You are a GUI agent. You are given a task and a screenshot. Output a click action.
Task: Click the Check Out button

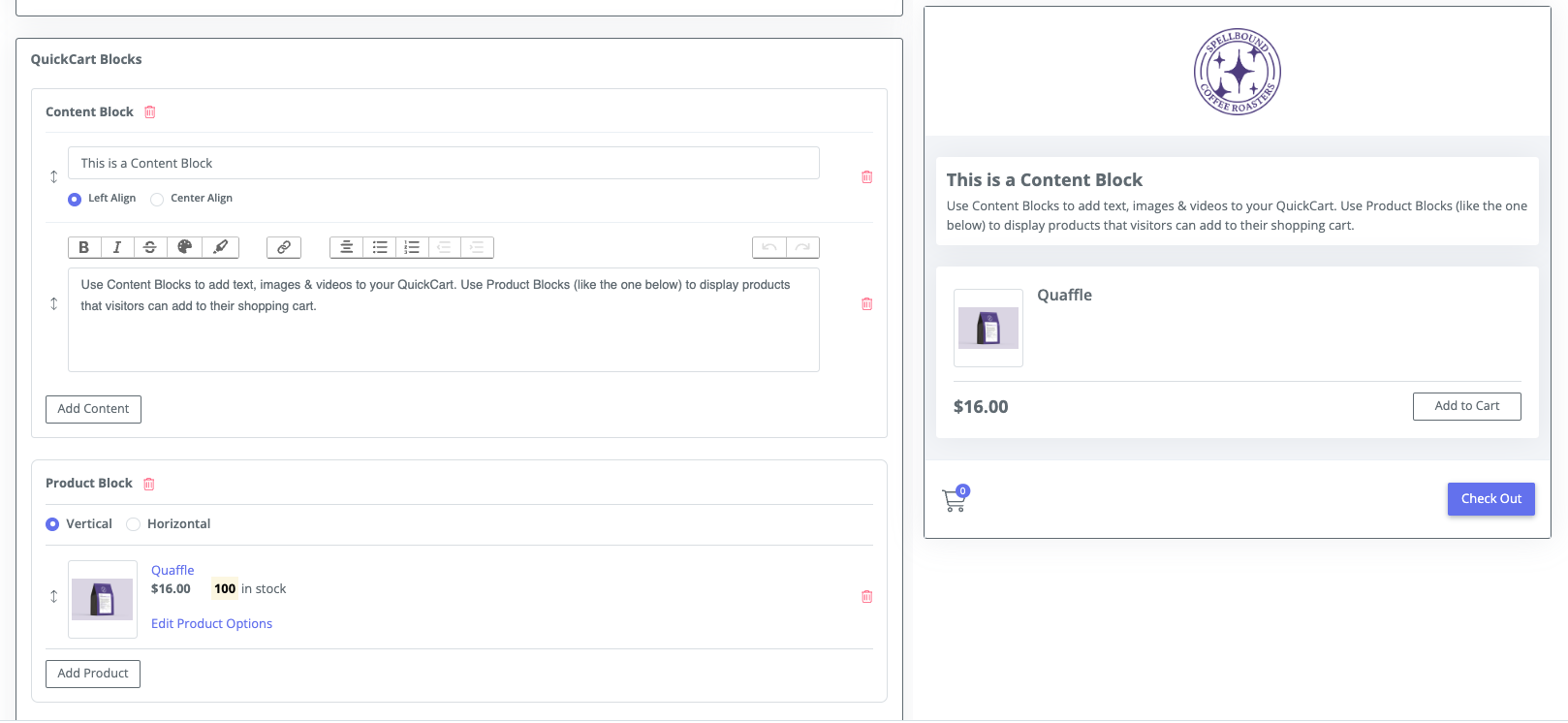[1490, 499]
